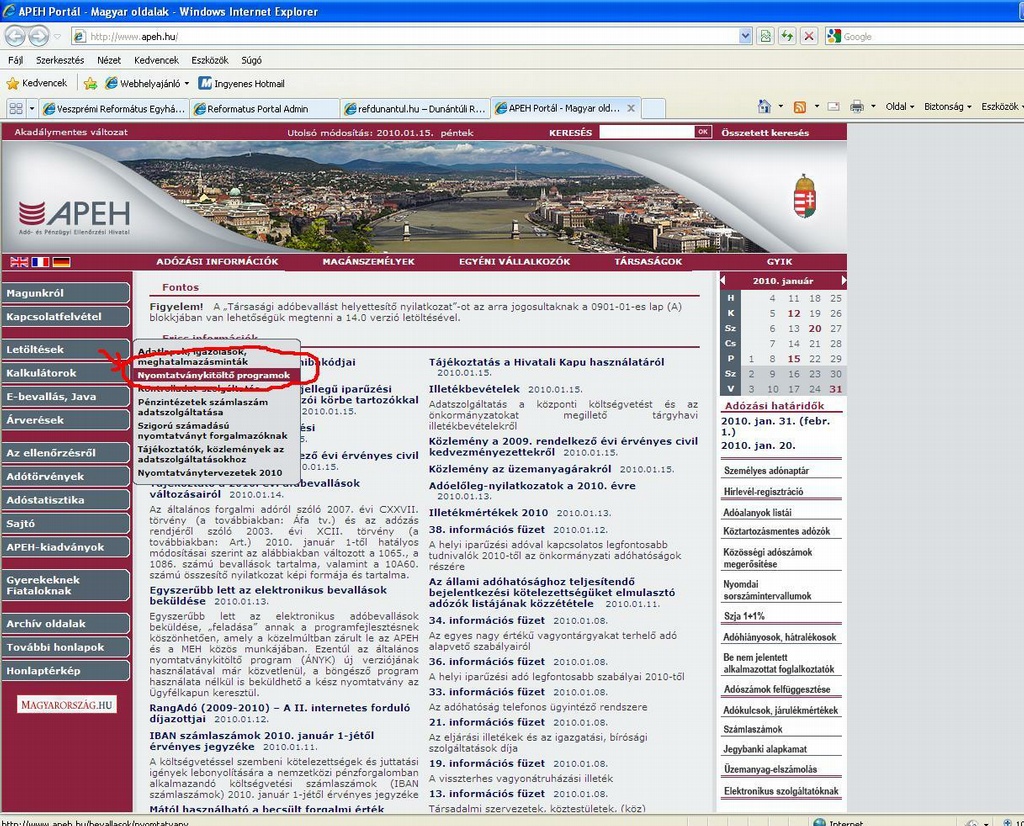
Task: Switch to the Veszprémi Református Egyhá... tab
Action: (114, 108)
